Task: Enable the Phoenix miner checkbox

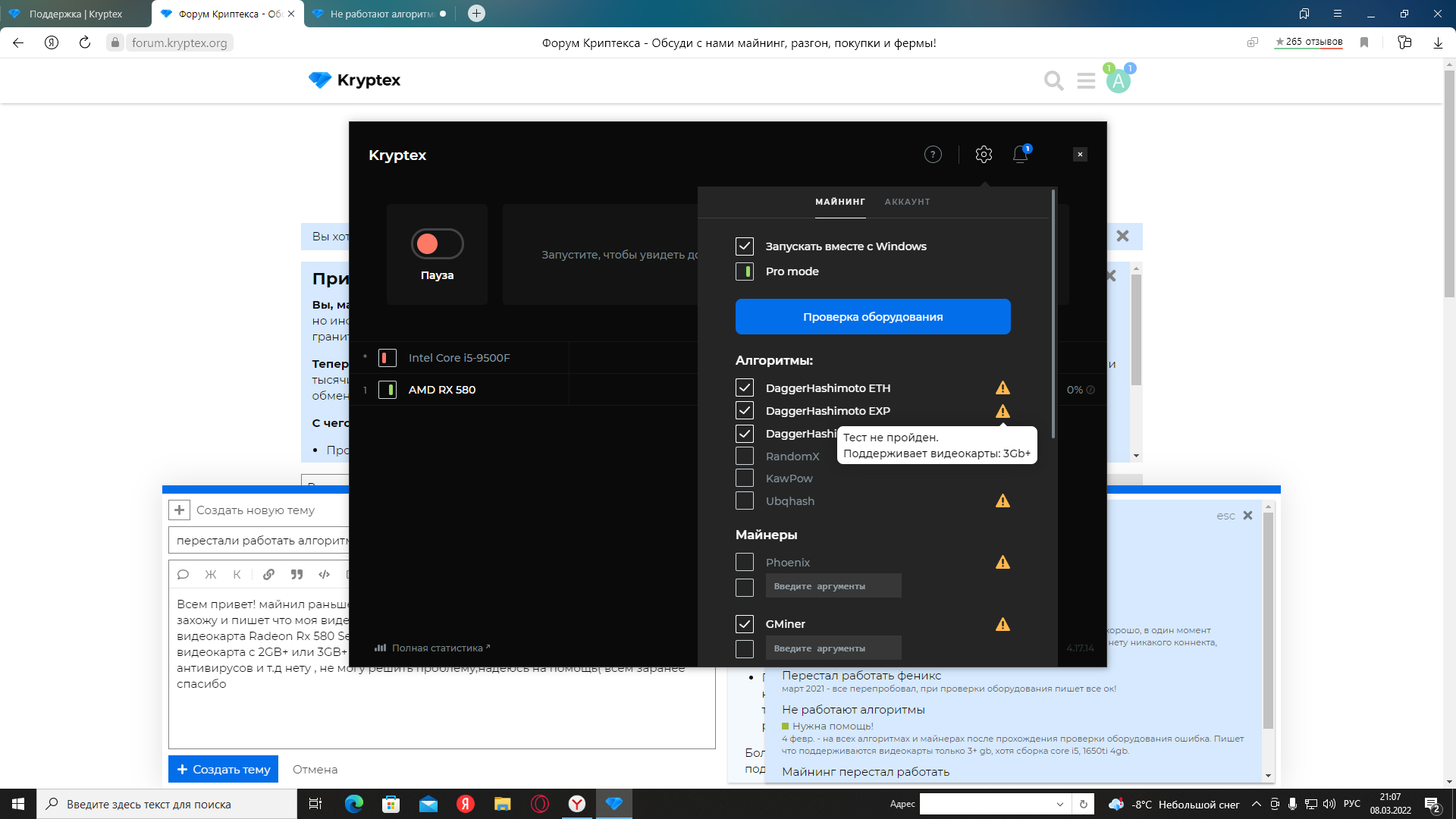Action: click(744, 561)
